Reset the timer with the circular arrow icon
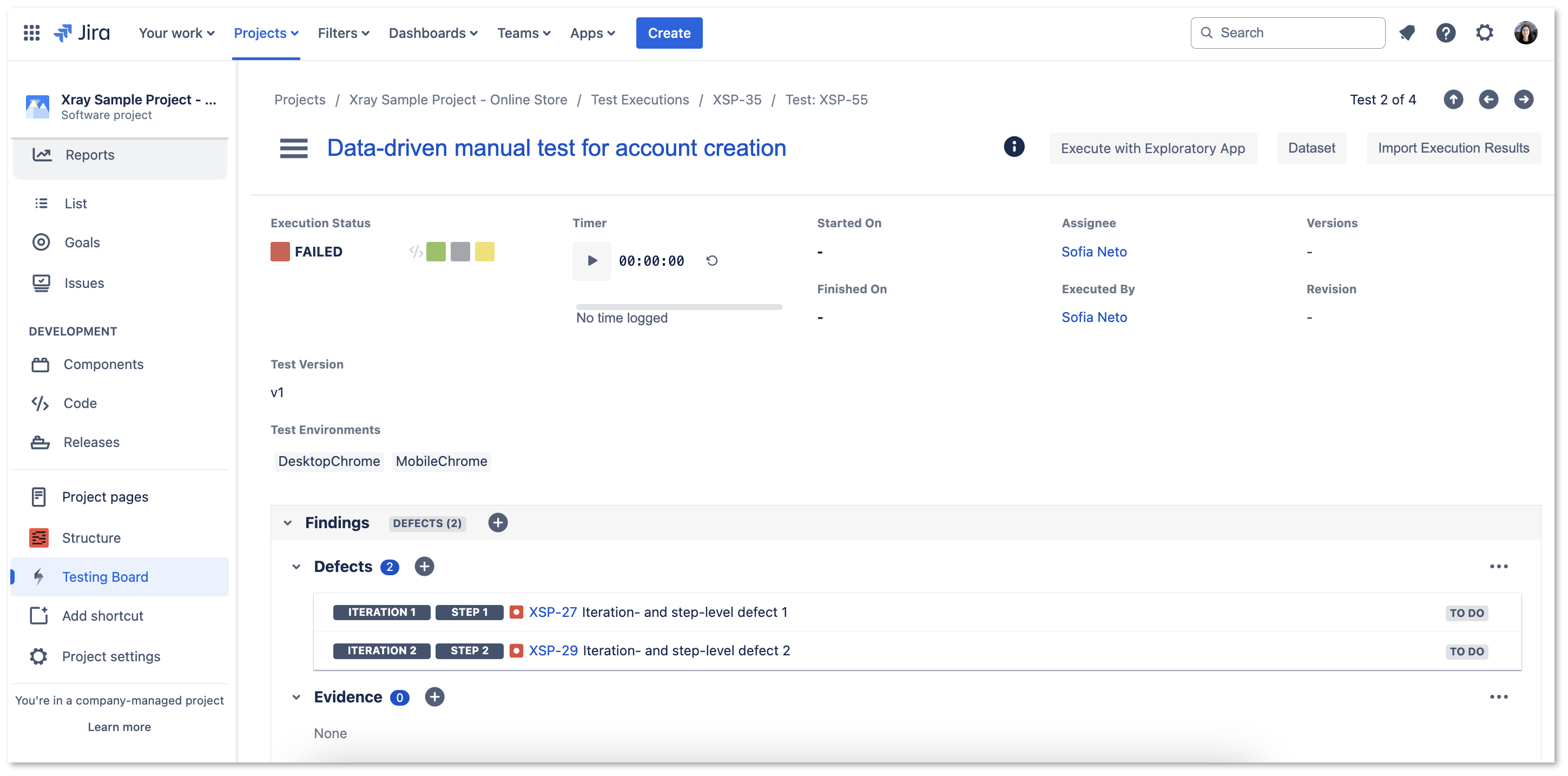This screenshot has width=1568, height=776. click(711, 261)
